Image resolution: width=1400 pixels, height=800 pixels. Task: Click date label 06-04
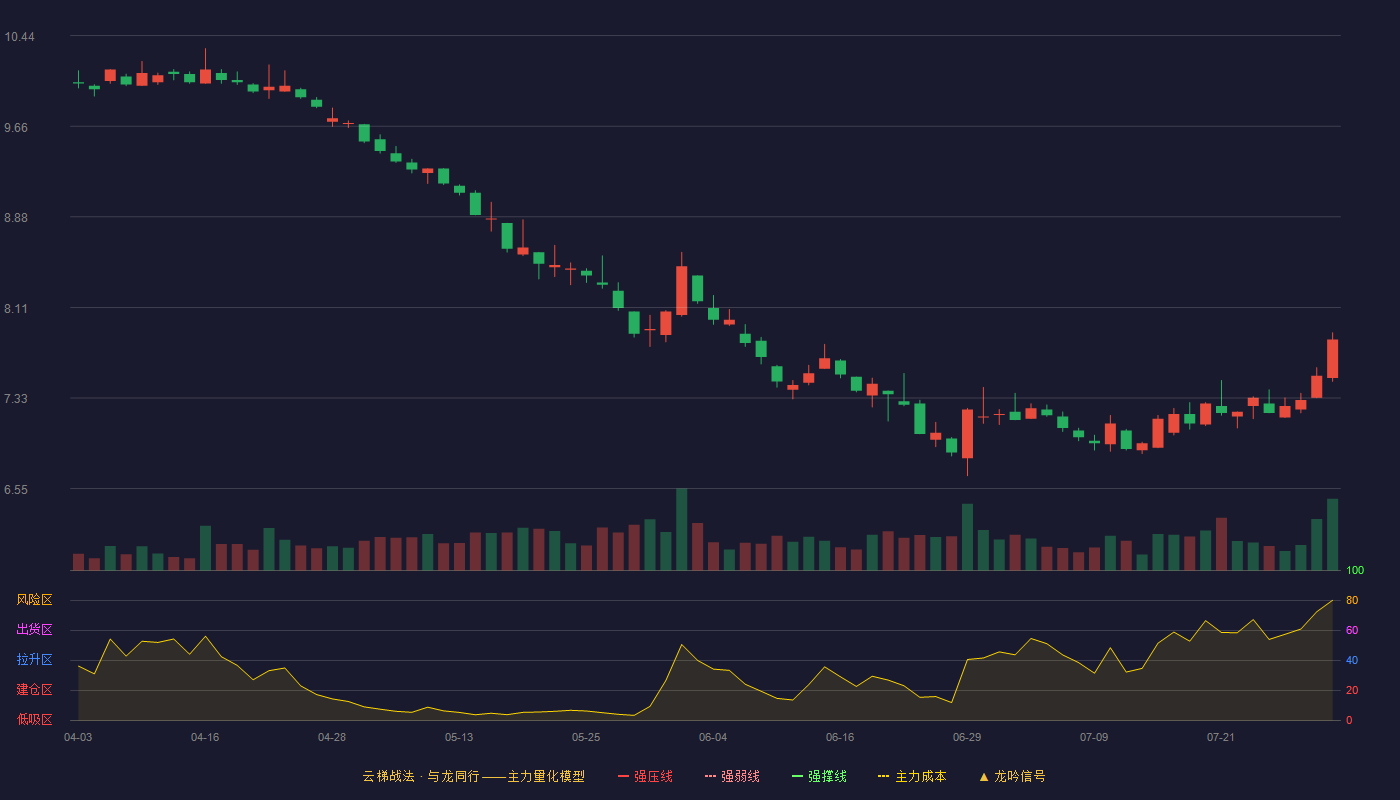pyautogui.click(x=713, y=737)
